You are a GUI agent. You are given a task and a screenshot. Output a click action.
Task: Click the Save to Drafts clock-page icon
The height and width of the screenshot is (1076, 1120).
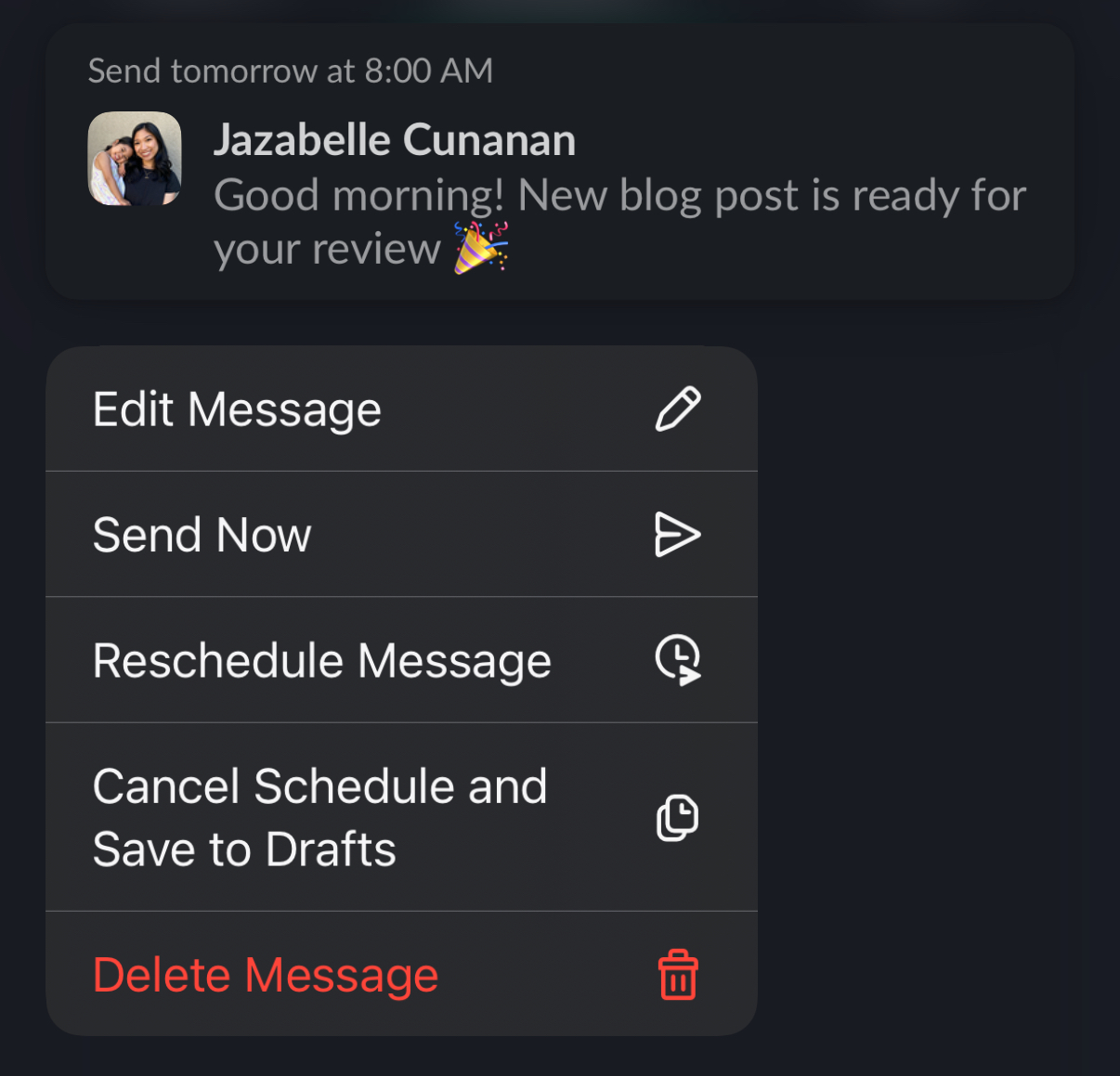(678, 817)
